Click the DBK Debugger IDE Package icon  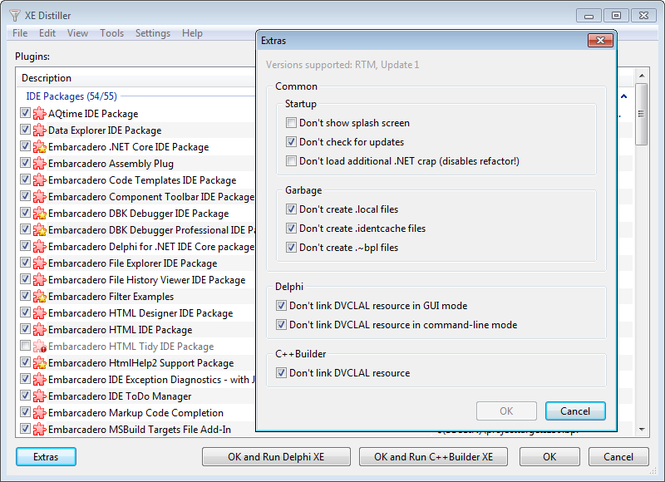(39, 213)
